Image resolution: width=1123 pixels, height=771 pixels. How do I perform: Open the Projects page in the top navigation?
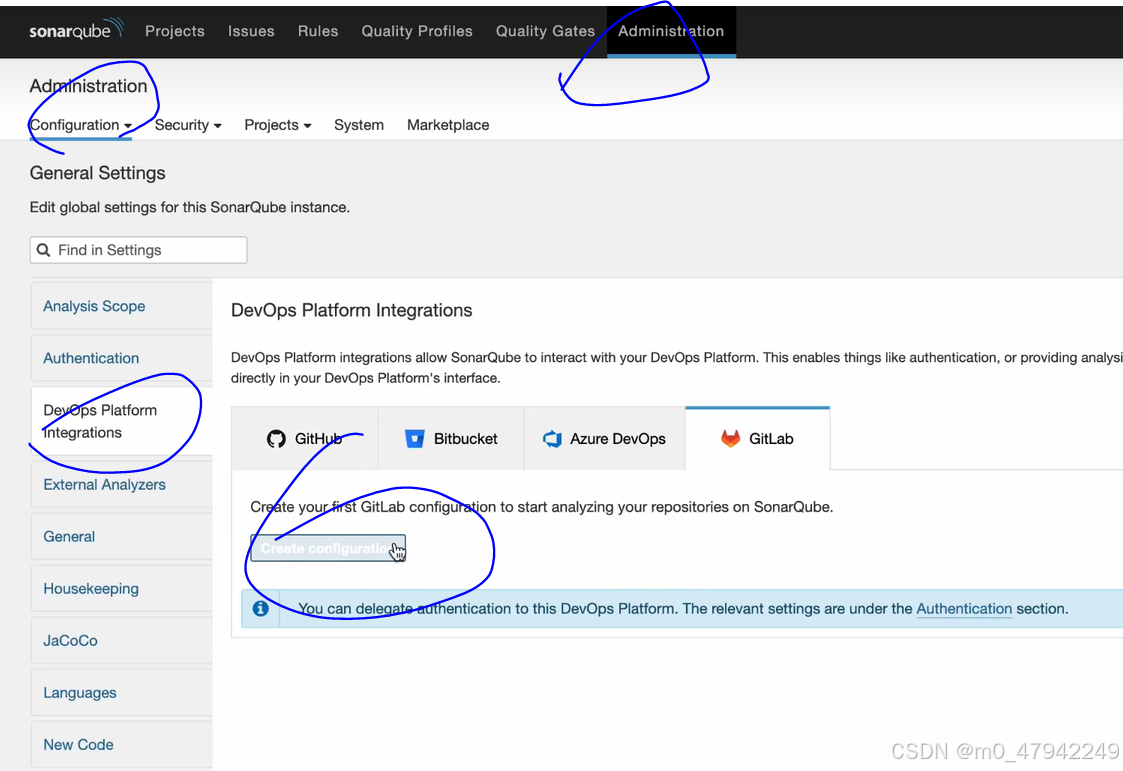(x=175, y=31)
